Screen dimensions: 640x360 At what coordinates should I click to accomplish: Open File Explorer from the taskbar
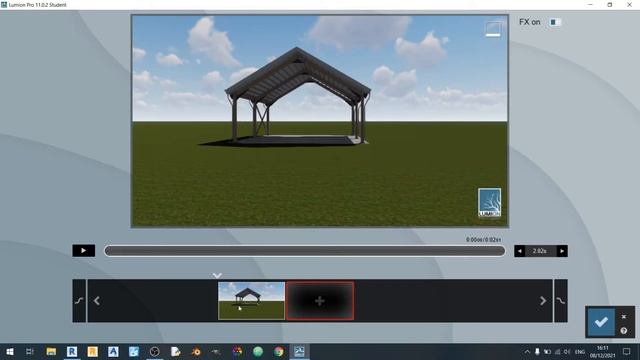click(51, 351)
